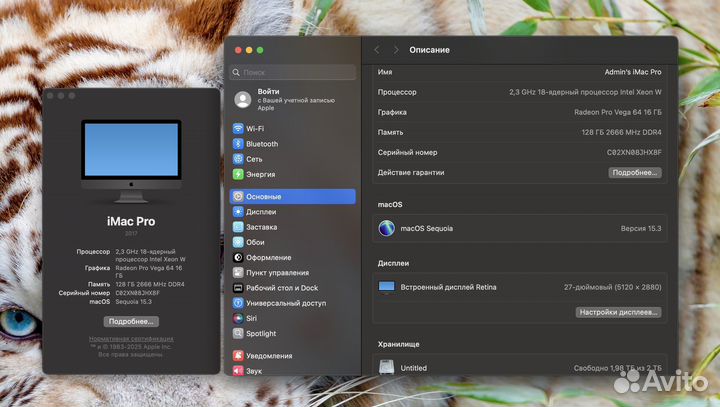Click Подробнее button next to warranty
This screenshot has width=720, height=407.
pos(635,172)
